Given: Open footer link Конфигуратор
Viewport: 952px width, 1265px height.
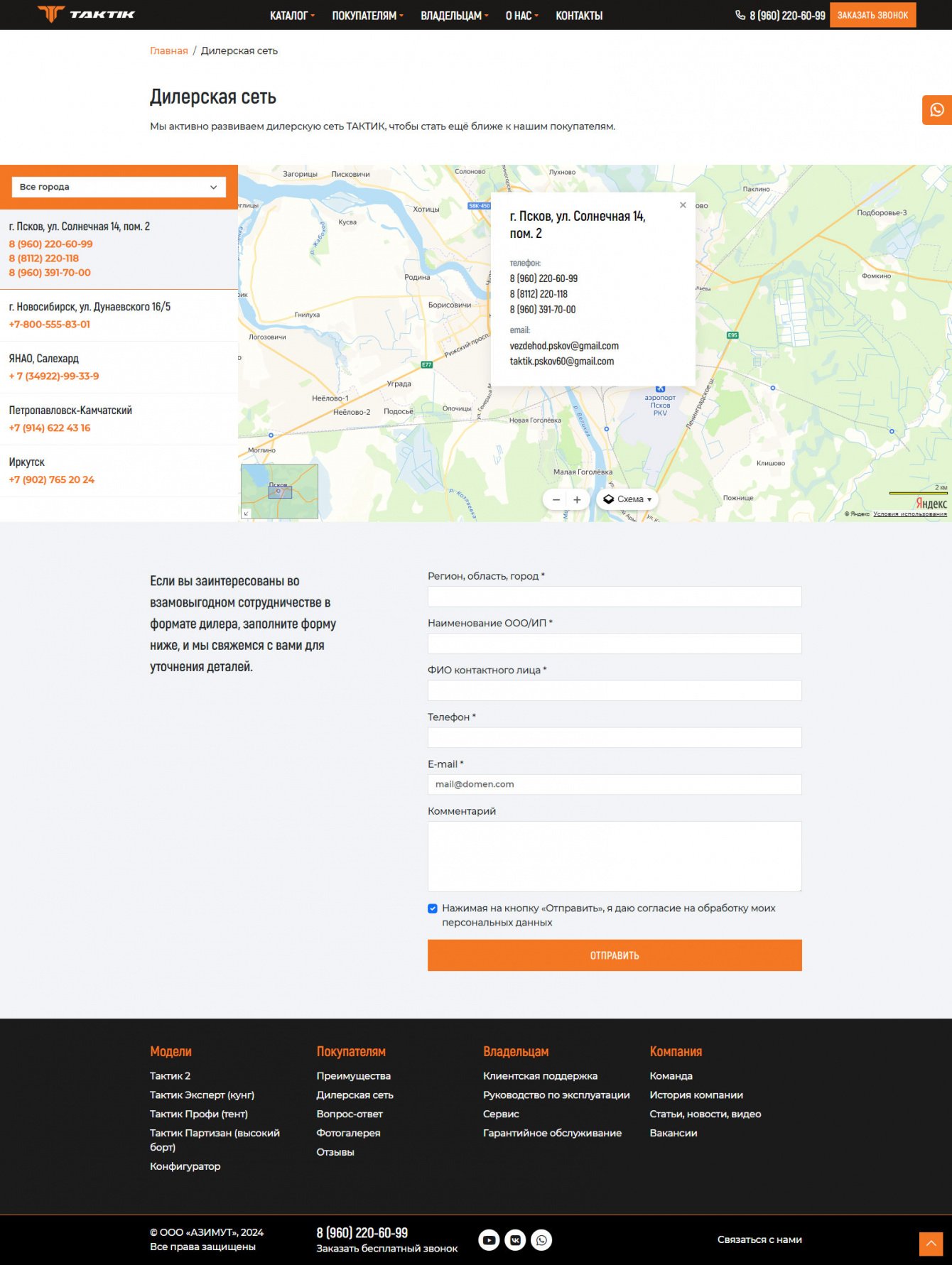Looking at the screenshot, I should 185,1167.
